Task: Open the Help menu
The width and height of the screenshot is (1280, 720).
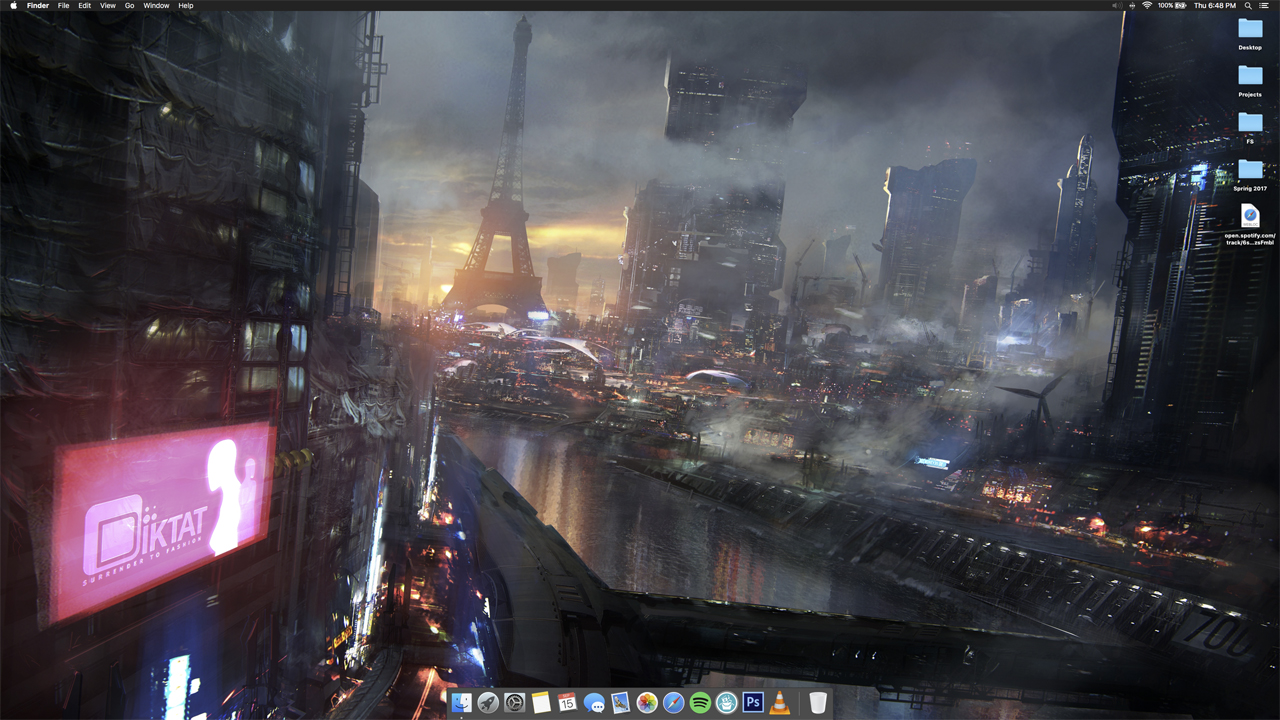Action: tap(186, 5)
